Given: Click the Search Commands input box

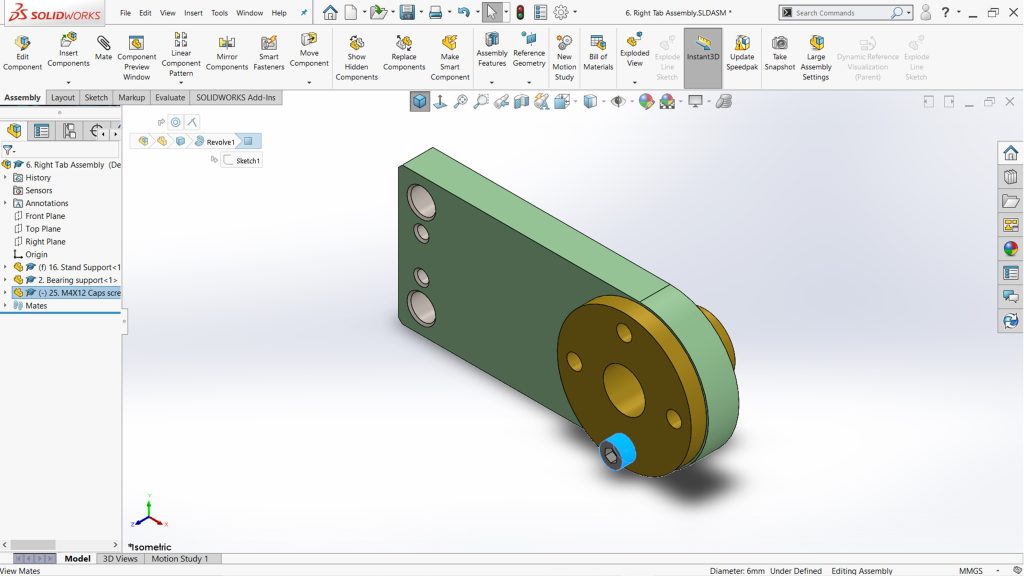Looking at the screenshot, I should pyautogui.click(x=840, y=13).
